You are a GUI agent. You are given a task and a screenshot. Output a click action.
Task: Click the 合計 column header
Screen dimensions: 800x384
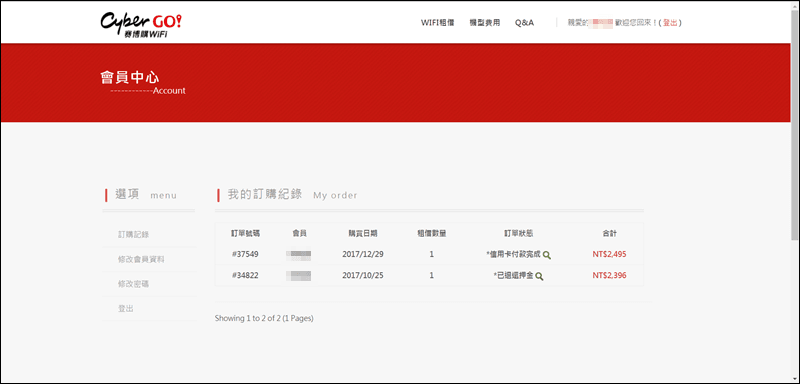[609, 233]
